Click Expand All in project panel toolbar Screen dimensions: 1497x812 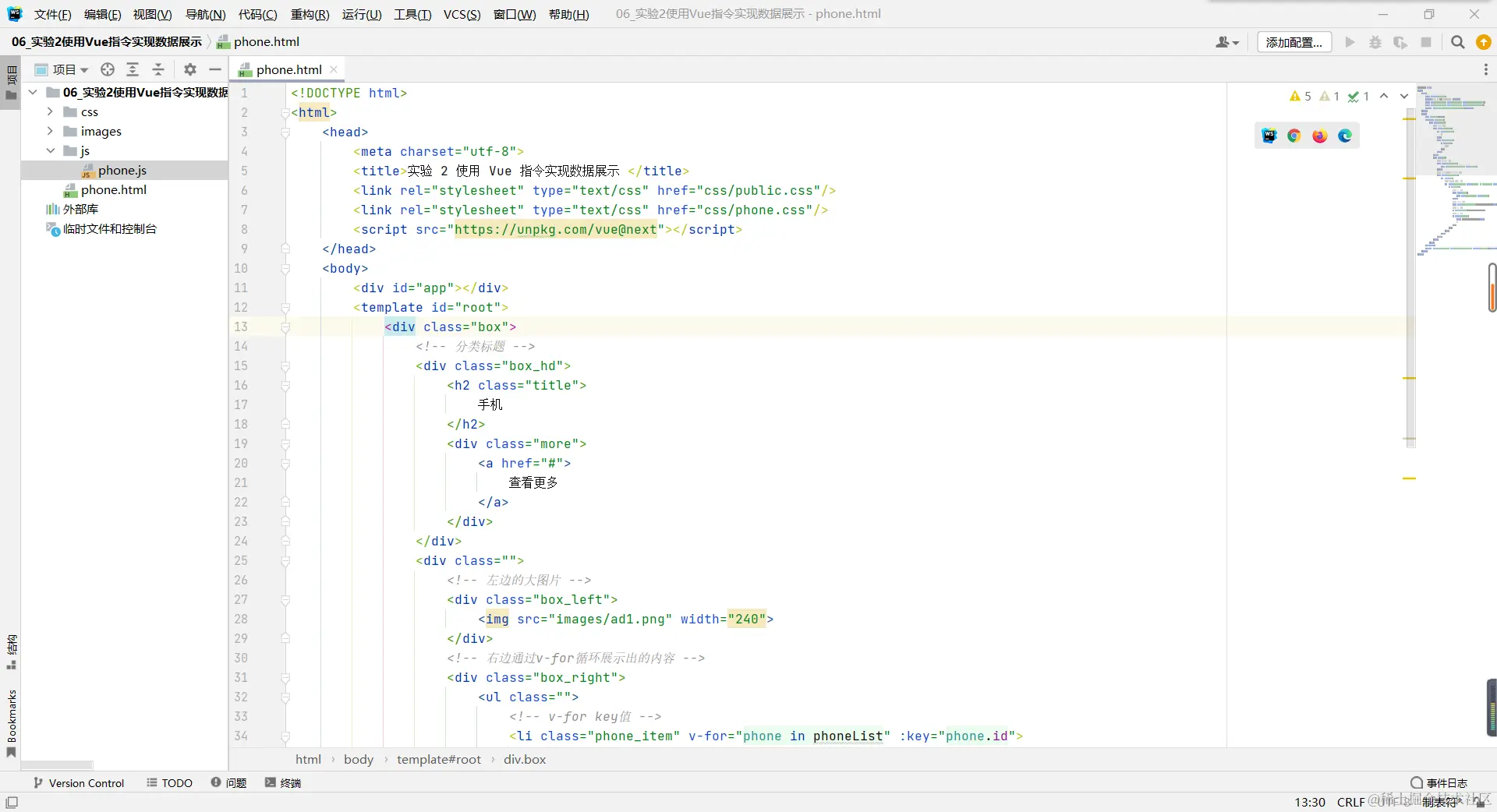click(x=133, y=69)
